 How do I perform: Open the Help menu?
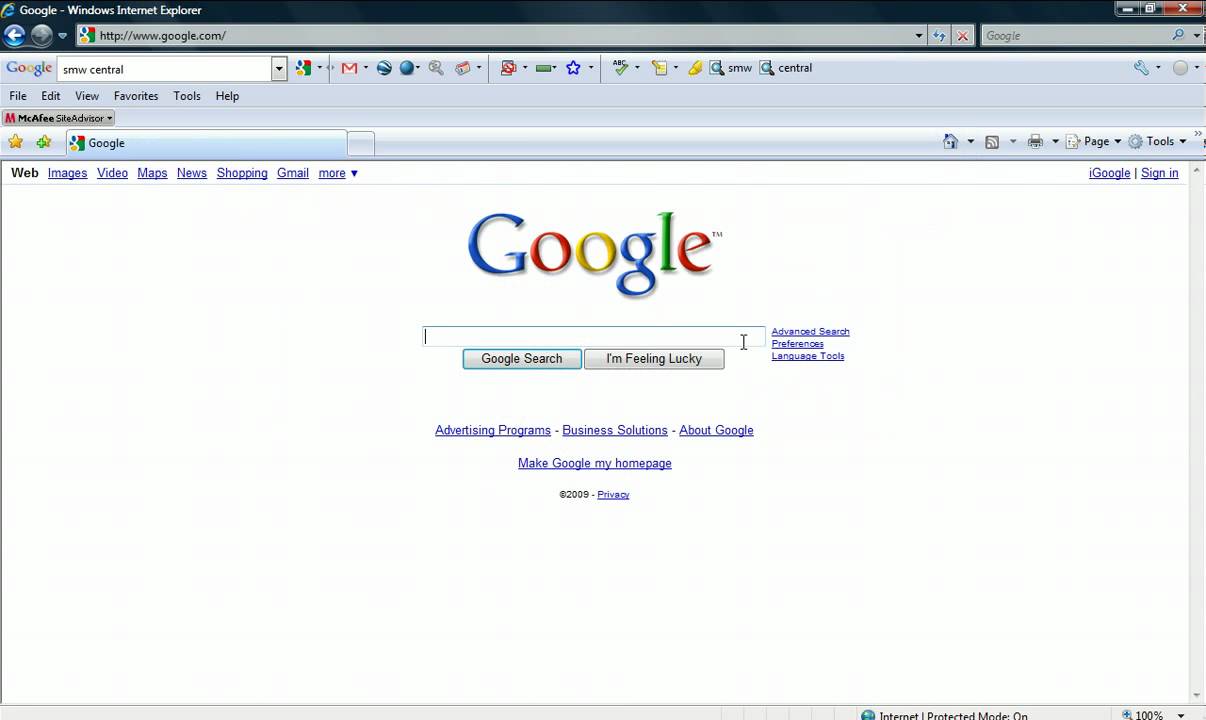pos(227,96)
